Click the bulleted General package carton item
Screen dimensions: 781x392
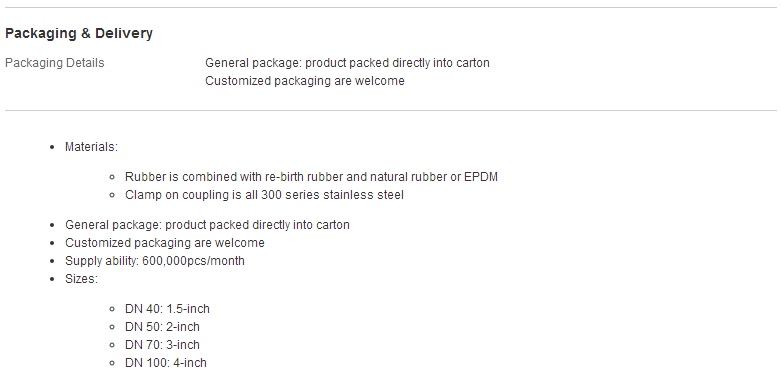[x=207, y=225]
